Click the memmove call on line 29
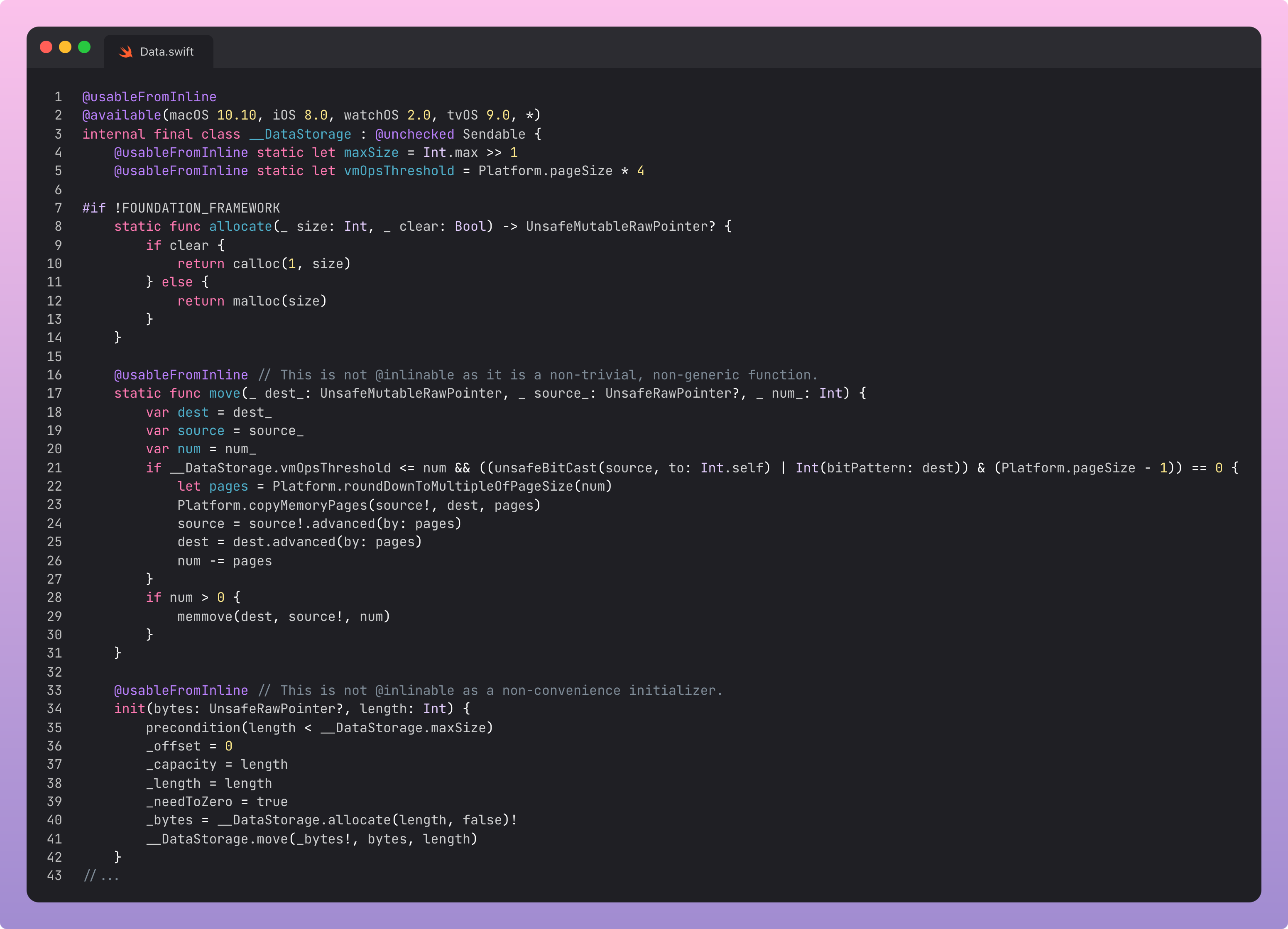 click(x=205, y=617)
